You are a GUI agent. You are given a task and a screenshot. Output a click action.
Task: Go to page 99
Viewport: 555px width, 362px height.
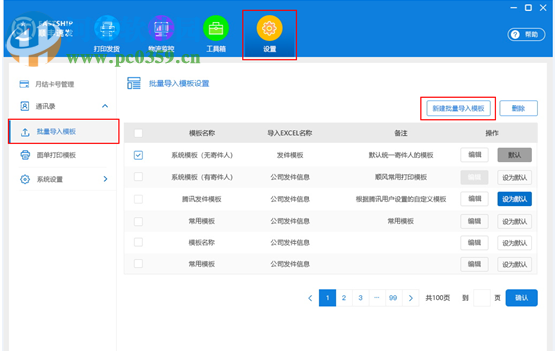point(393,298)
